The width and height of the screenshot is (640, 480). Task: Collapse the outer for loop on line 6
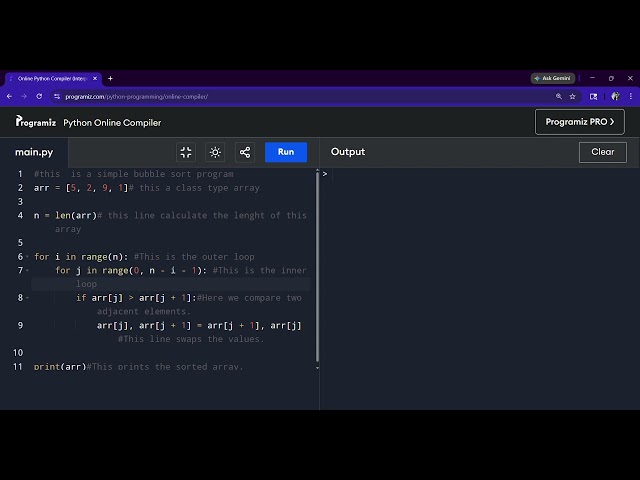[x=27, y=257]
